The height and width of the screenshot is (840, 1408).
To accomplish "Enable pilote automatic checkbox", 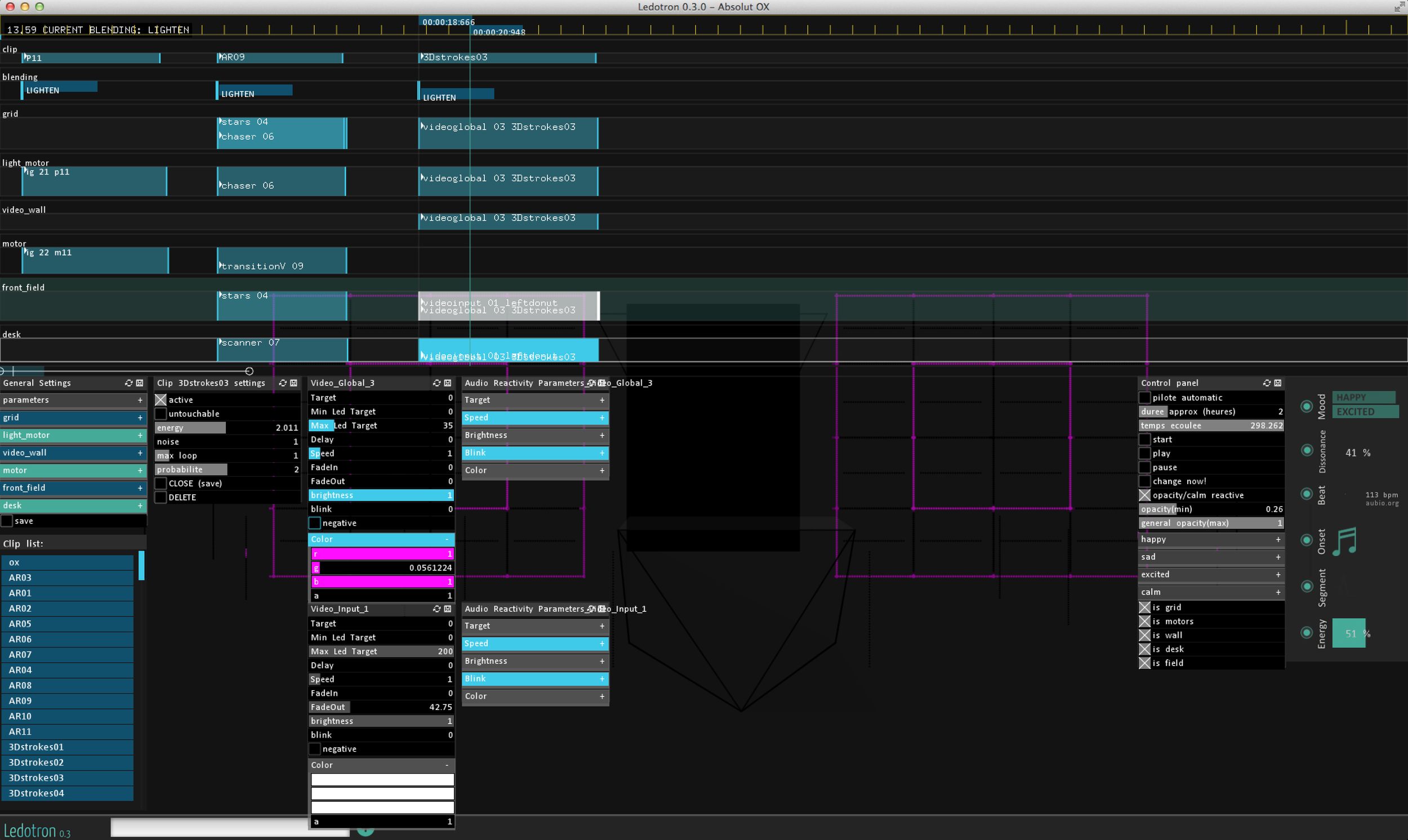I will (x=1145, y=398).
